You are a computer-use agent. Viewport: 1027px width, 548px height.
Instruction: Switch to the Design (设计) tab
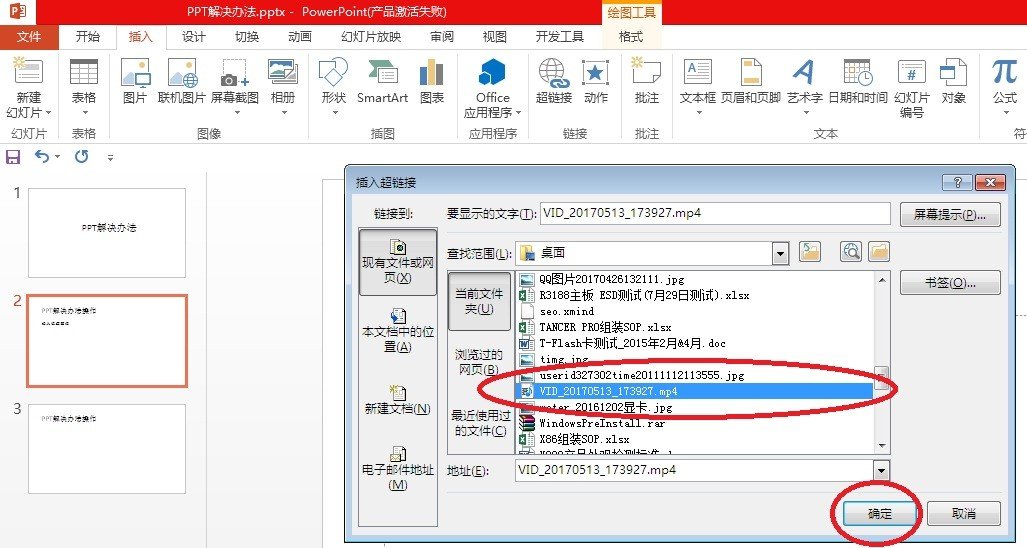coord(193,37)
